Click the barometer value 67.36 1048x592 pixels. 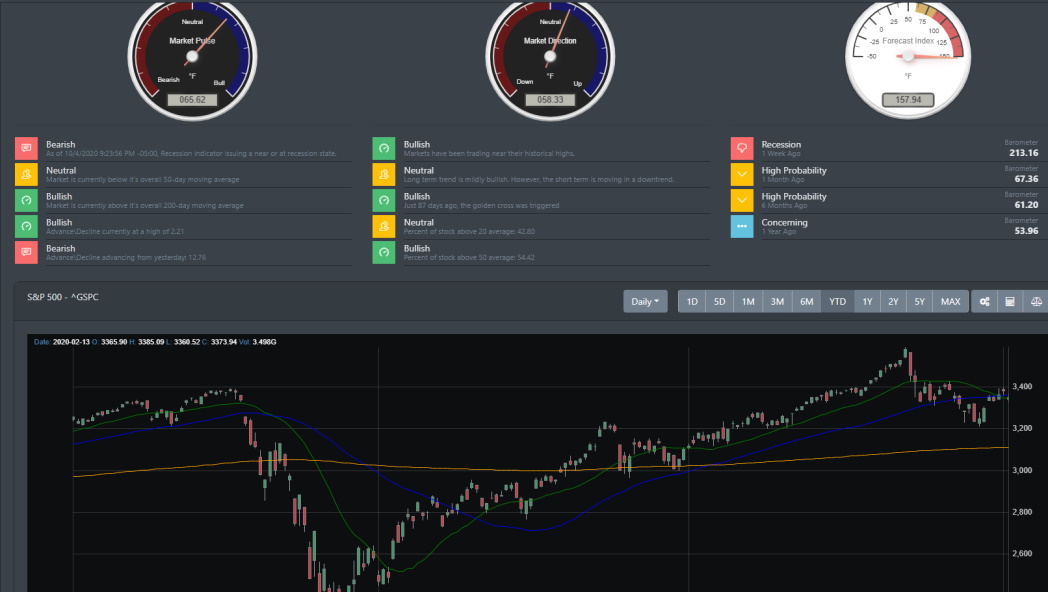click(x=1026, y=179)
